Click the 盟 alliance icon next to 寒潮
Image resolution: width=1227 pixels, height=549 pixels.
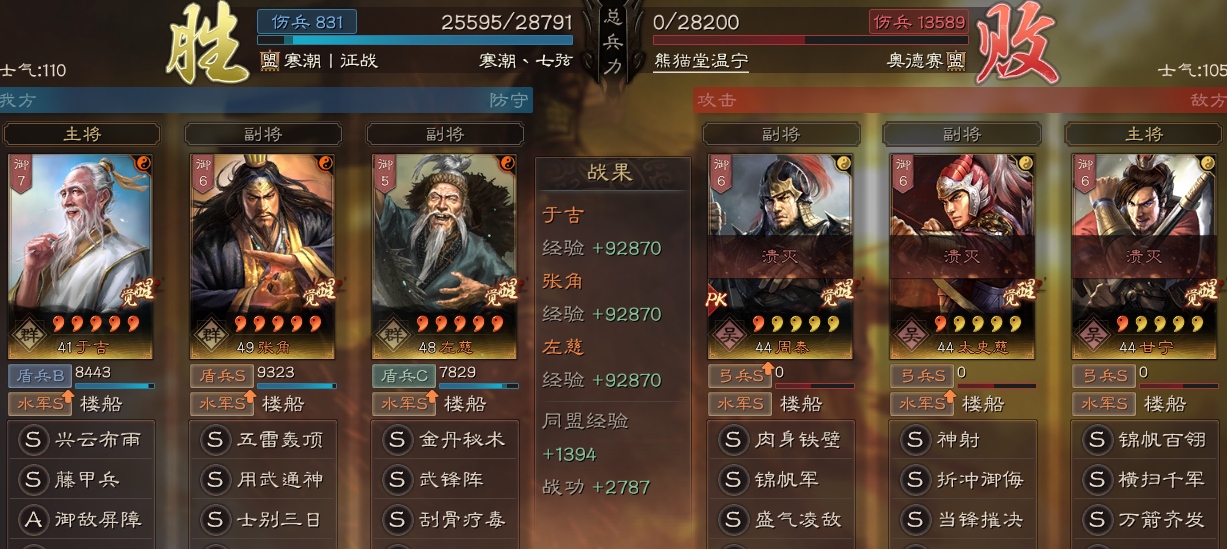269,61
